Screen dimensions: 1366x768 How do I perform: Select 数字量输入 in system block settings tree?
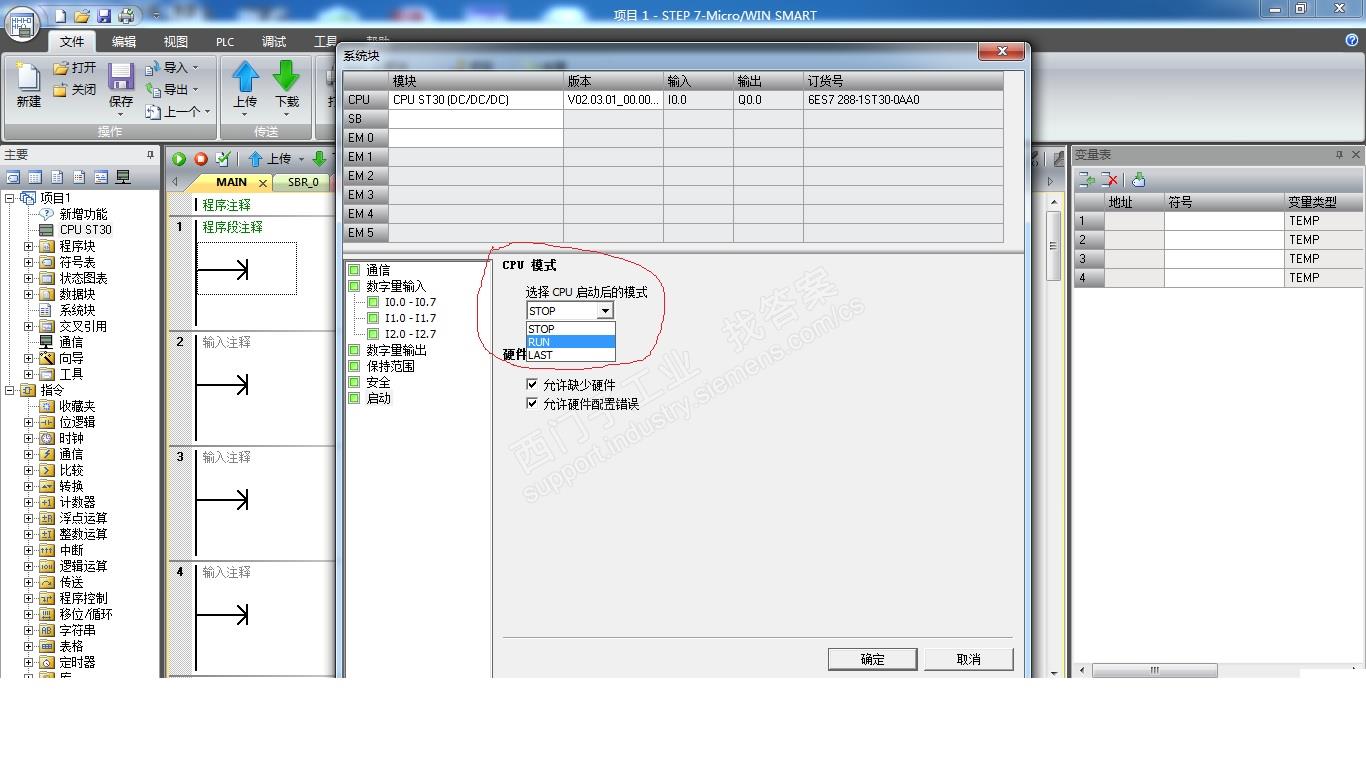396,286
